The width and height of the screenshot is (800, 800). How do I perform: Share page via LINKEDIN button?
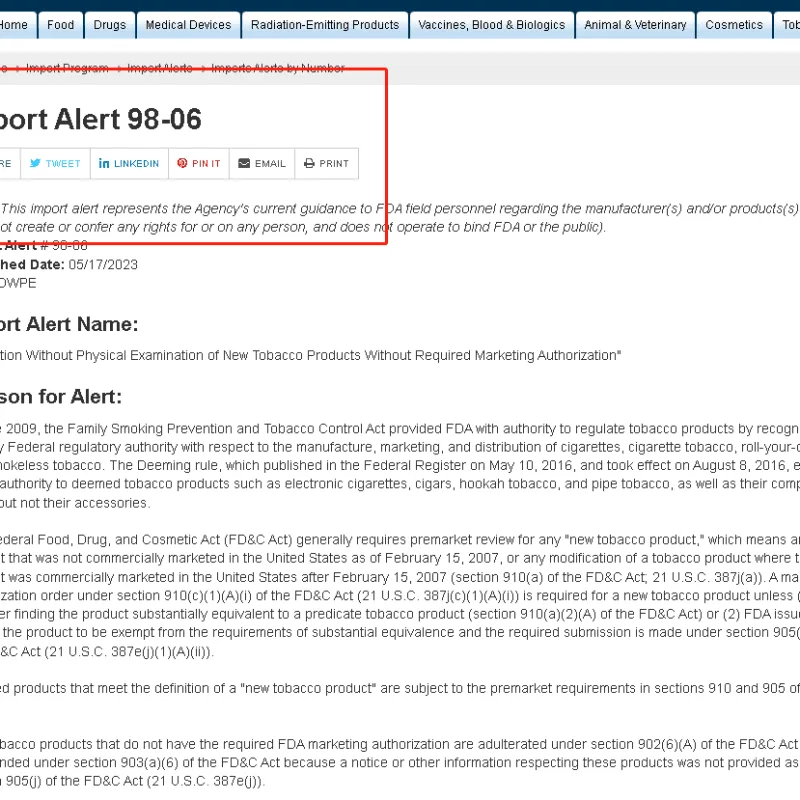coord(128,163)
